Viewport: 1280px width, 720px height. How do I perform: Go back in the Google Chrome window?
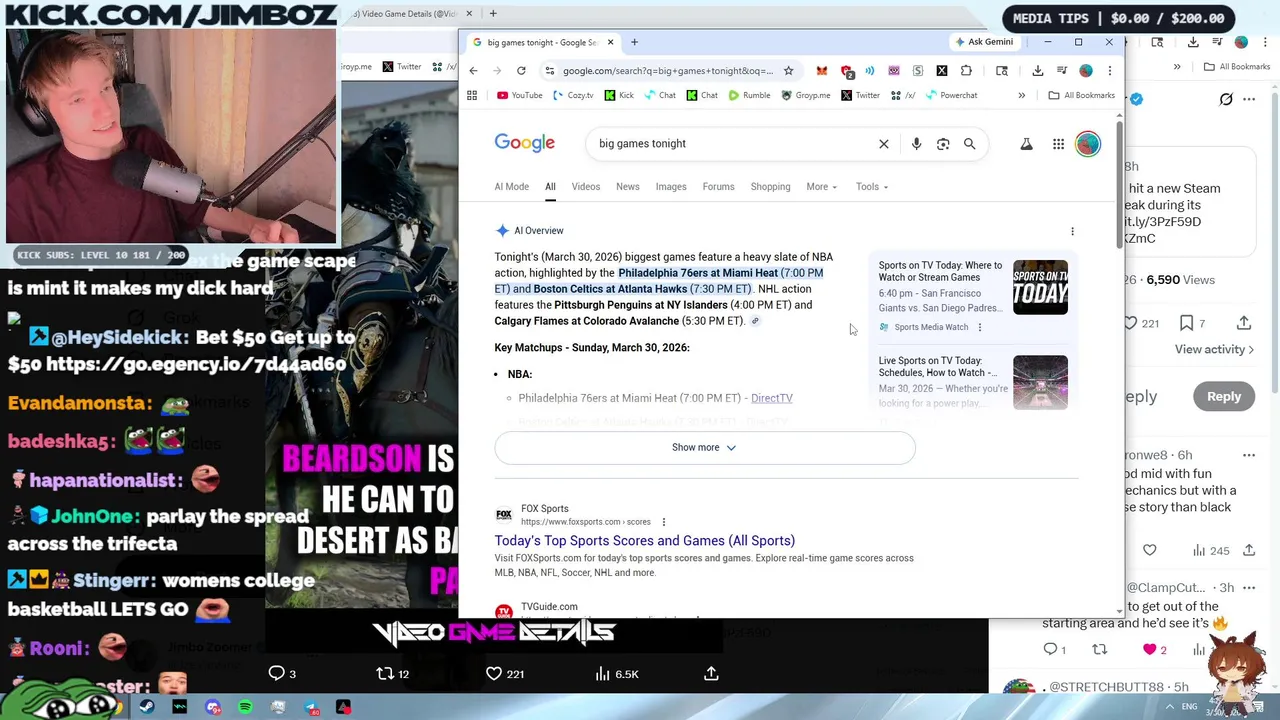click(x=473, y=71)
